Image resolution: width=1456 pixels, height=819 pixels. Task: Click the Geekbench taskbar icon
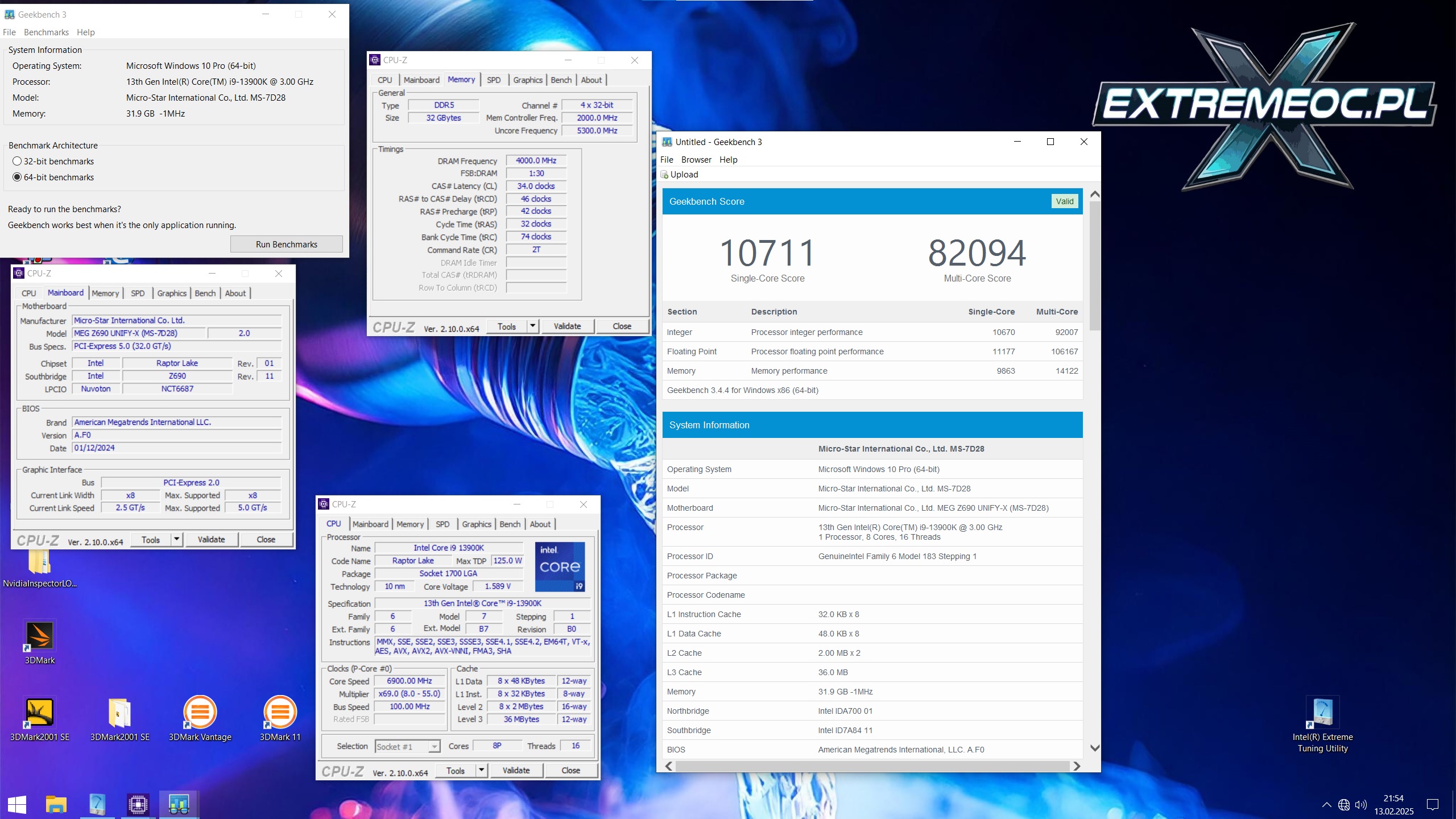coord(179,804)
